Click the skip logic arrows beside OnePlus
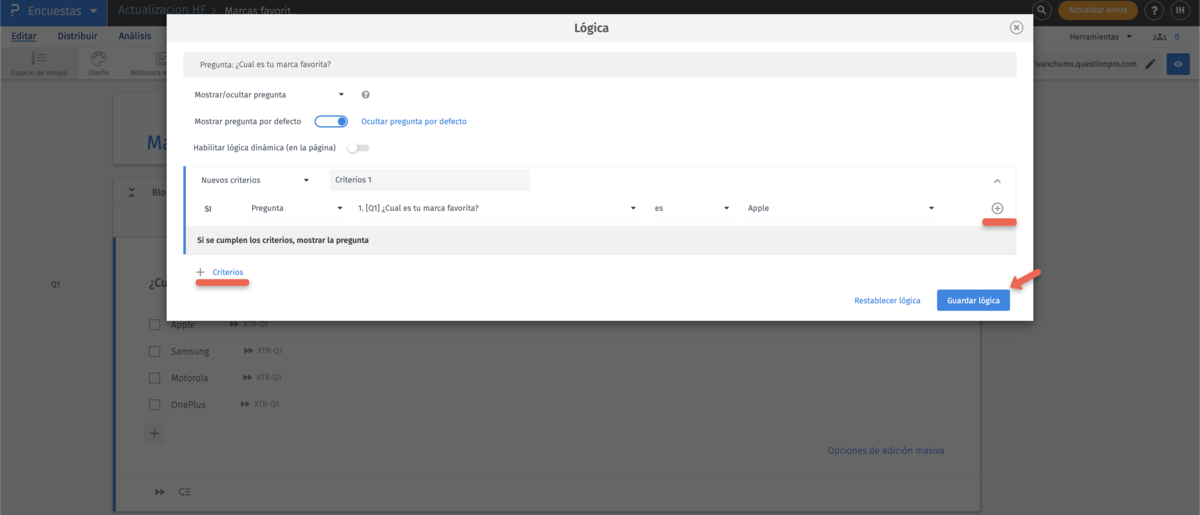The image size is (1200, 515). [246, 404]
